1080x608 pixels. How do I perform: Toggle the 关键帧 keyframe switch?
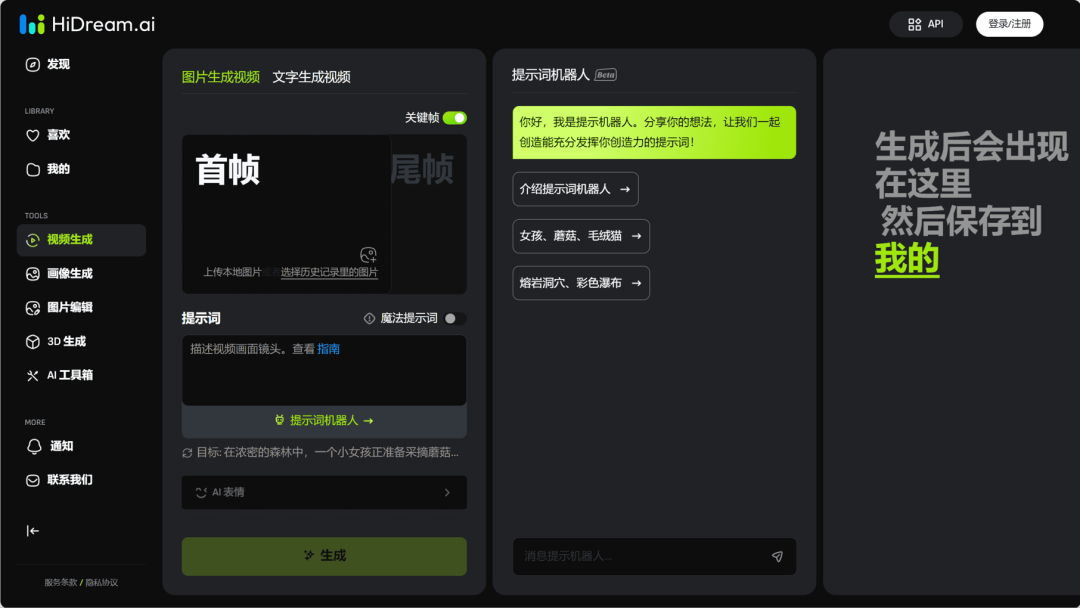(455, 118)
